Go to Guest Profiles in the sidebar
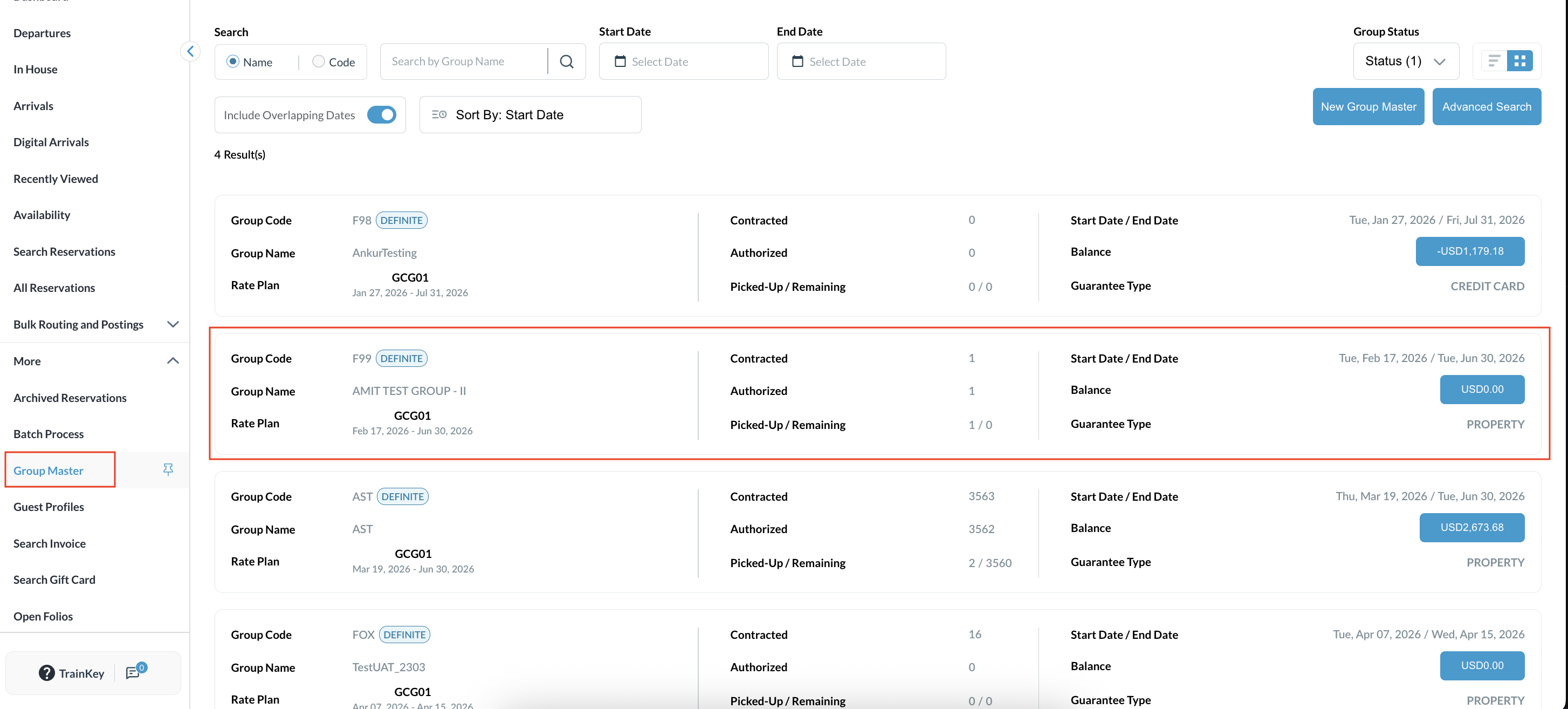Image resolution: width=1568 pixels, height=709 pixels. click(49, 507)
